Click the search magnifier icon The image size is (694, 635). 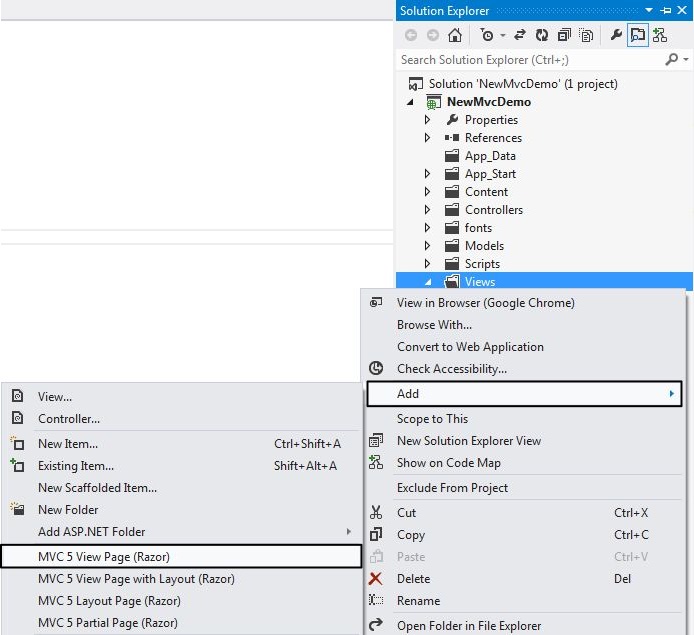[671, 59]
